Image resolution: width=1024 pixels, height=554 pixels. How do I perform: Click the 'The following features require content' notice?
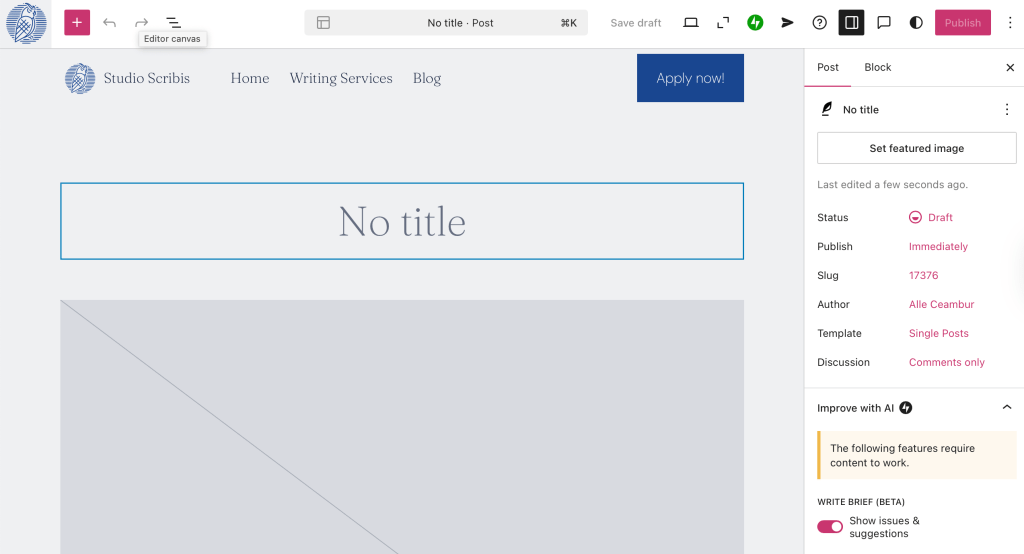tap(916, 455)
